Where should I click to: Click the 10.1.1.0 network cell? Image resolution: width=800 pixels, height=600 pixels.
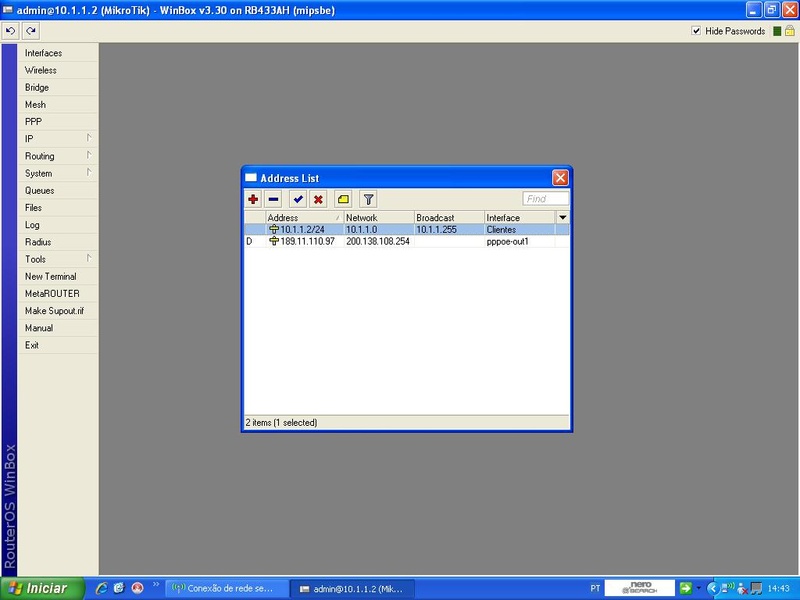379,230
